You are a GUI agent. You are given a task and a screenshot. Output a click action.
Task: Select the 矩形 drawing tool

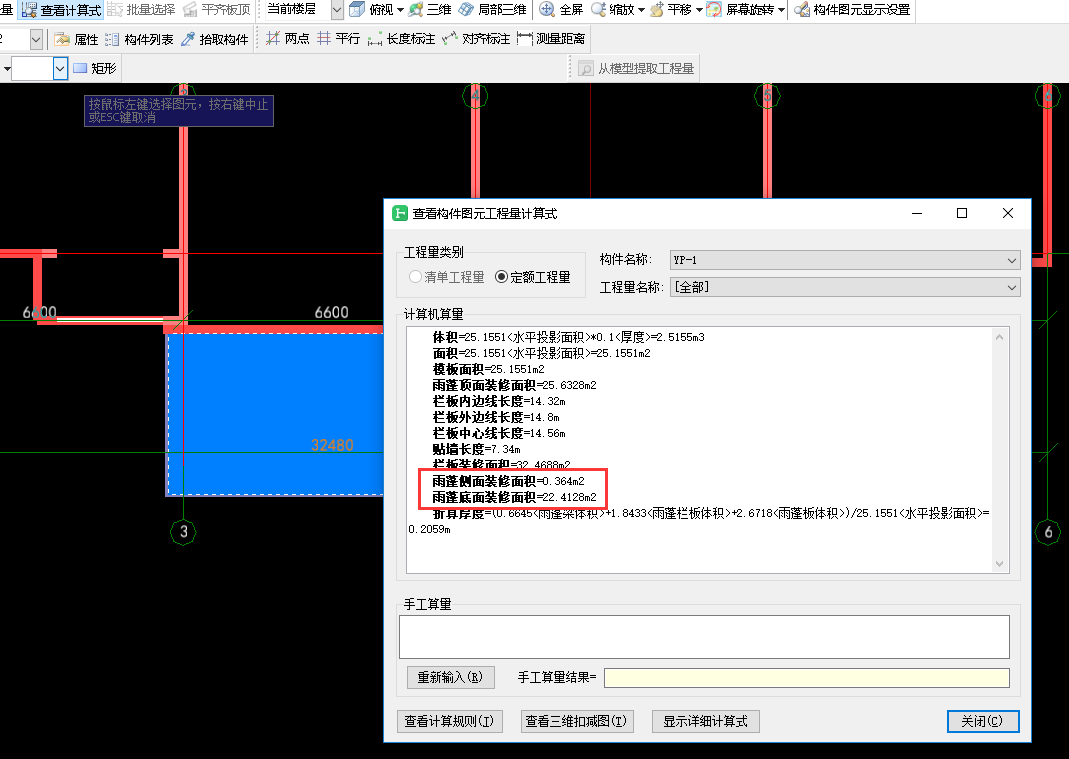(x=95, y=68)
